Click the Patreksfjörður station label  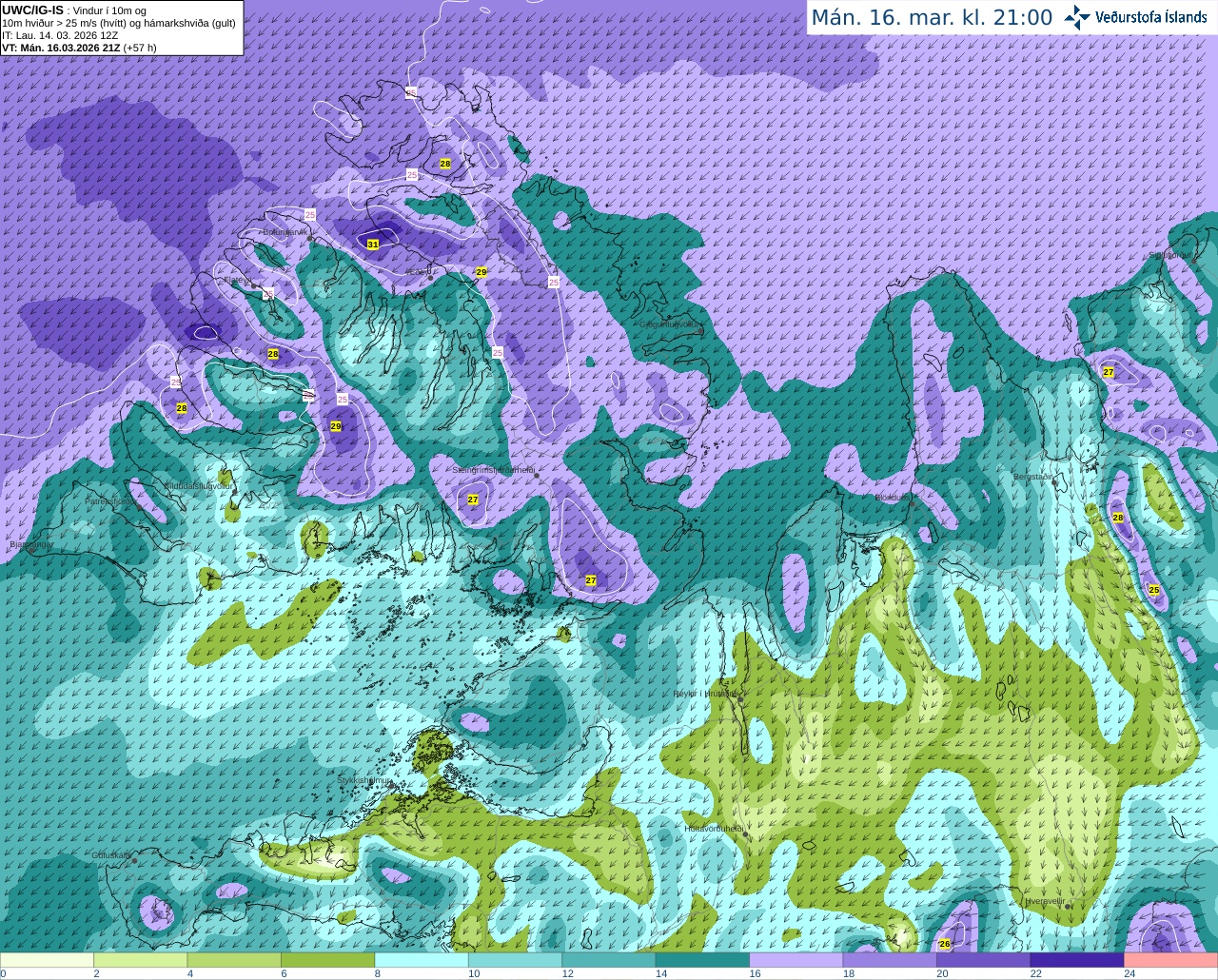pyautogui.click(x=109, y=500)
